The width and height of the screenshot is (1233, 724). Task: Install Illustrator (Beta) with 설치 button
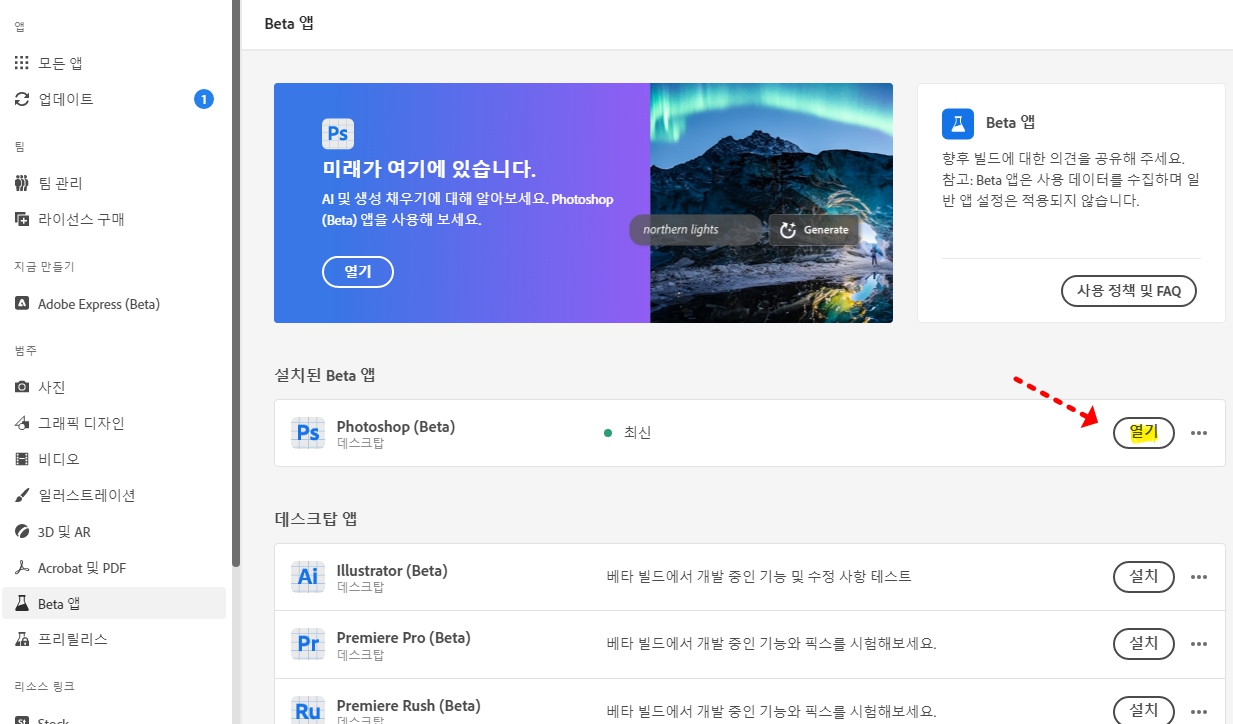point(1144,577)
